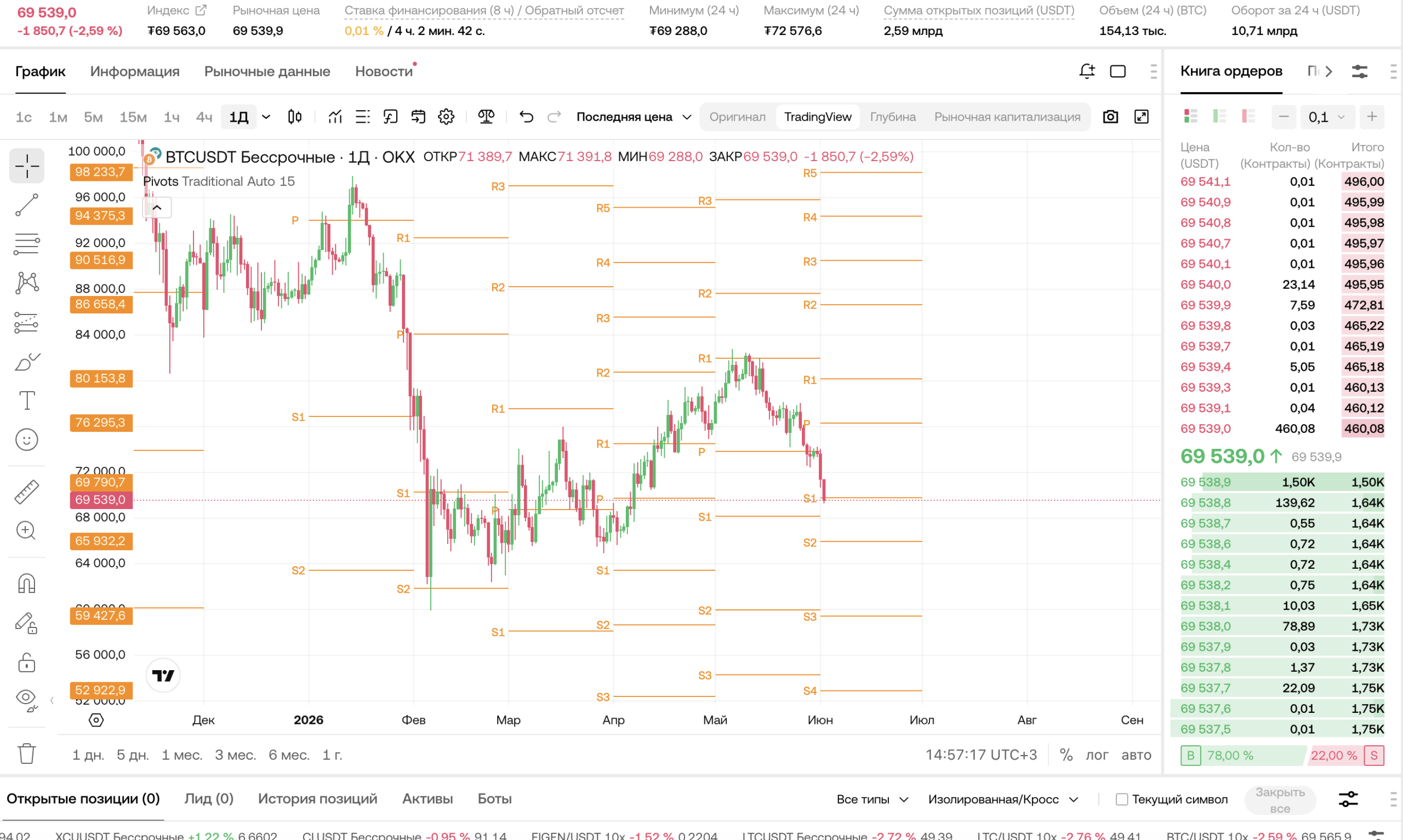Viewport: 1403px width, 840px height.
Task: Decrease order book price grouping
Action: coord(1284,117)
